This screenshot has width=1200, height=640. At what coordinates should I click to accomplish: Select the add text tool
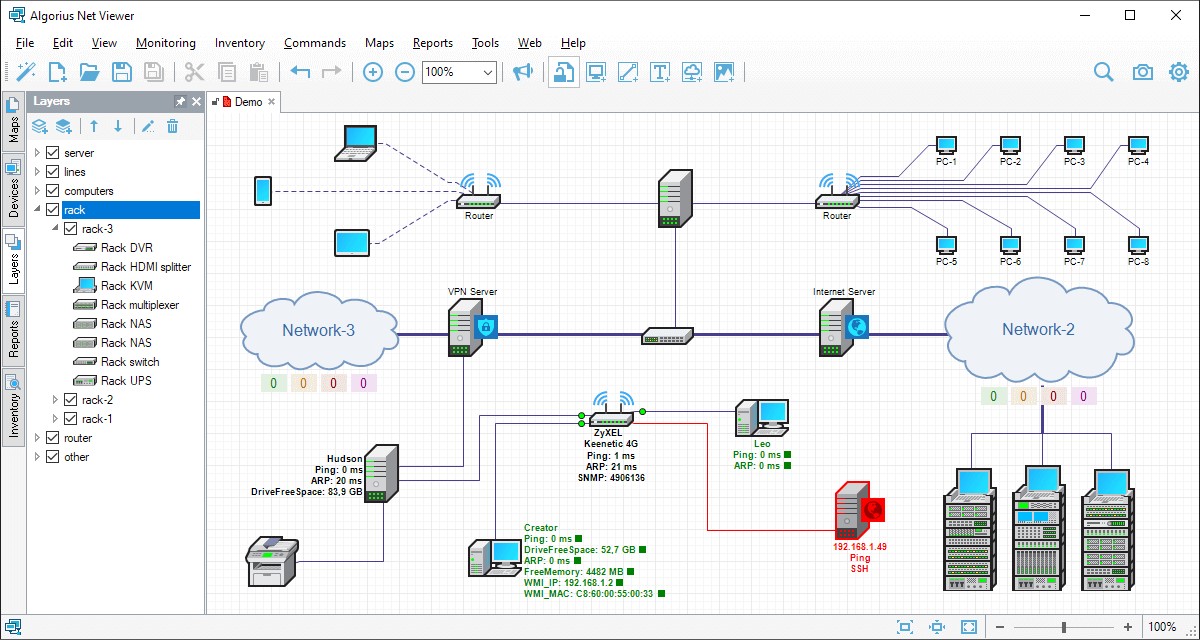click(660, 72)
